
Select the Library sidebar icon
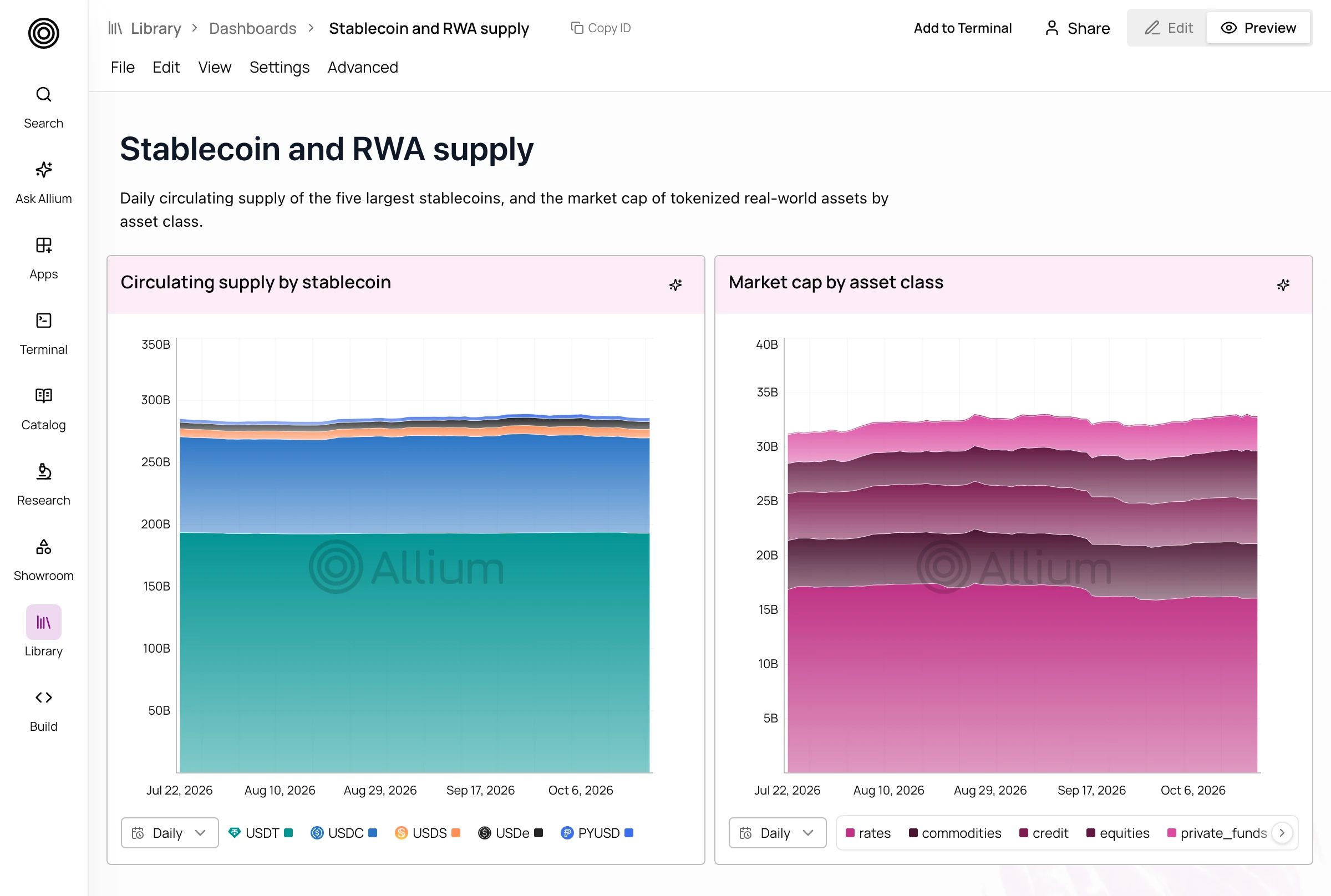43,622
